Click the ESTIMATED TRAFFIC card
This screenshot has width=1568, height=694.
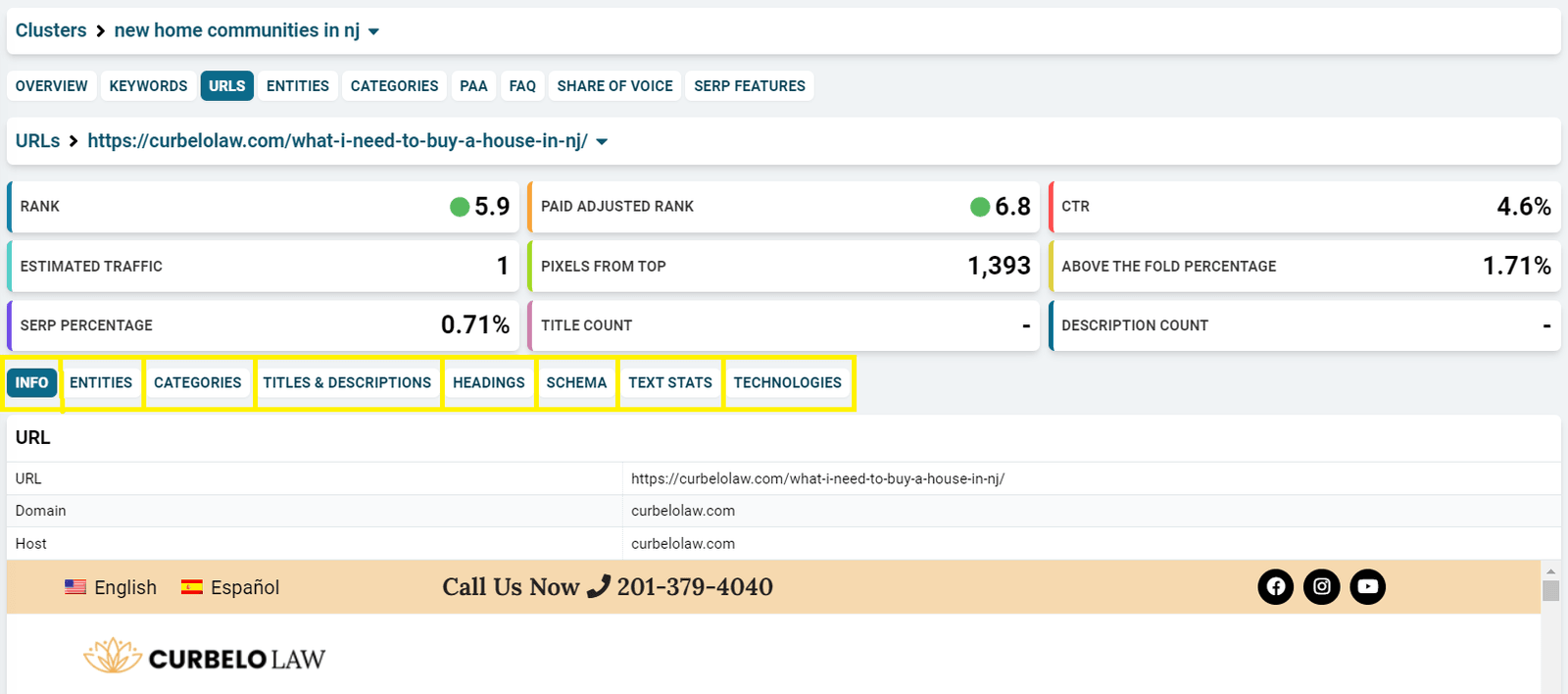coord(263,266)
